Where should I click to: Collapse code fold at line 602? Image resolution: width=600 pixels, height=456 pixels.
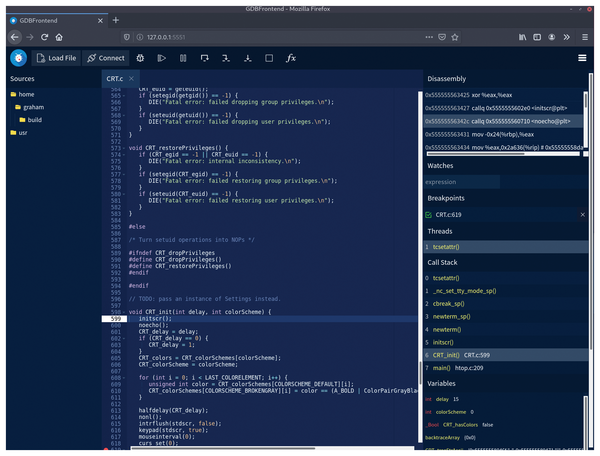(x=124, y=339)
